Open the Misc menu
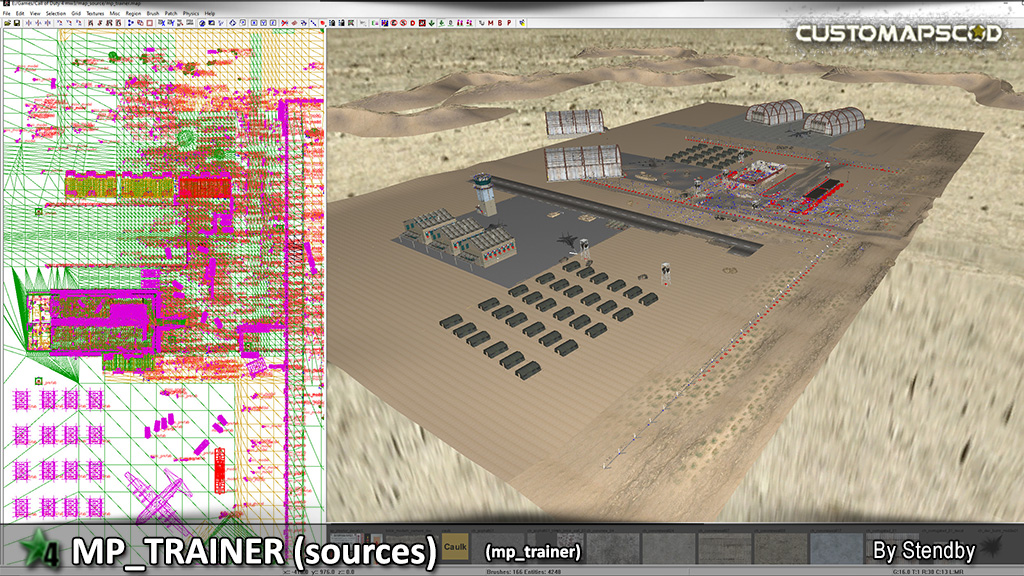Screen dimensions: 1024x576 pyautogui.click(x=115, y=13)
